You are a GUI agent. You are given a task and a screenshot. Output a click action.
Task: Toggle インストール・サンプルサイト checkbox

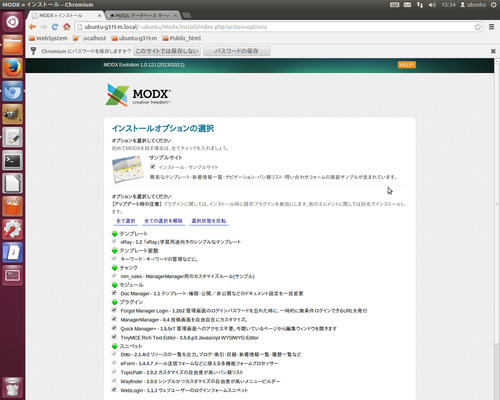pos(153,167)
